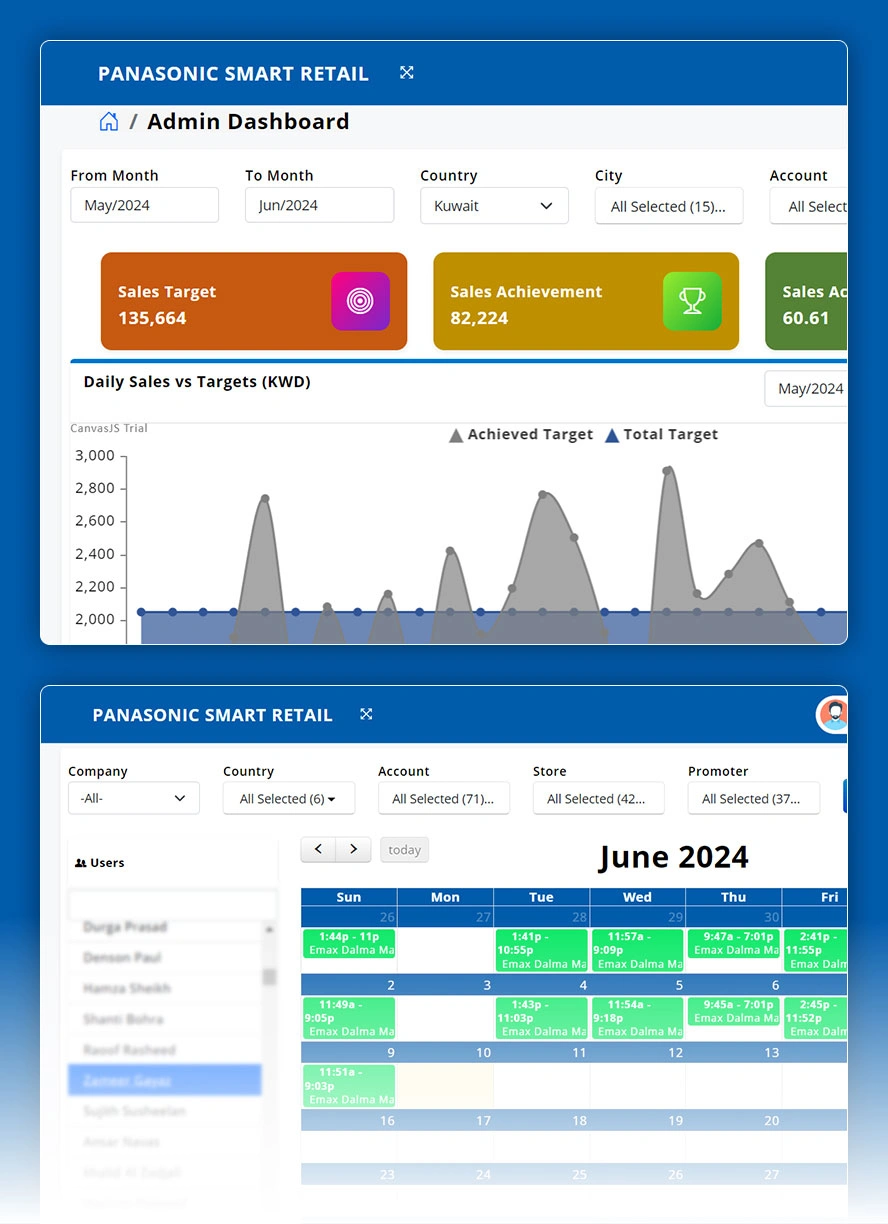
Task: Open Country dropdown All Selected (6)
Action: pos(289,798)
